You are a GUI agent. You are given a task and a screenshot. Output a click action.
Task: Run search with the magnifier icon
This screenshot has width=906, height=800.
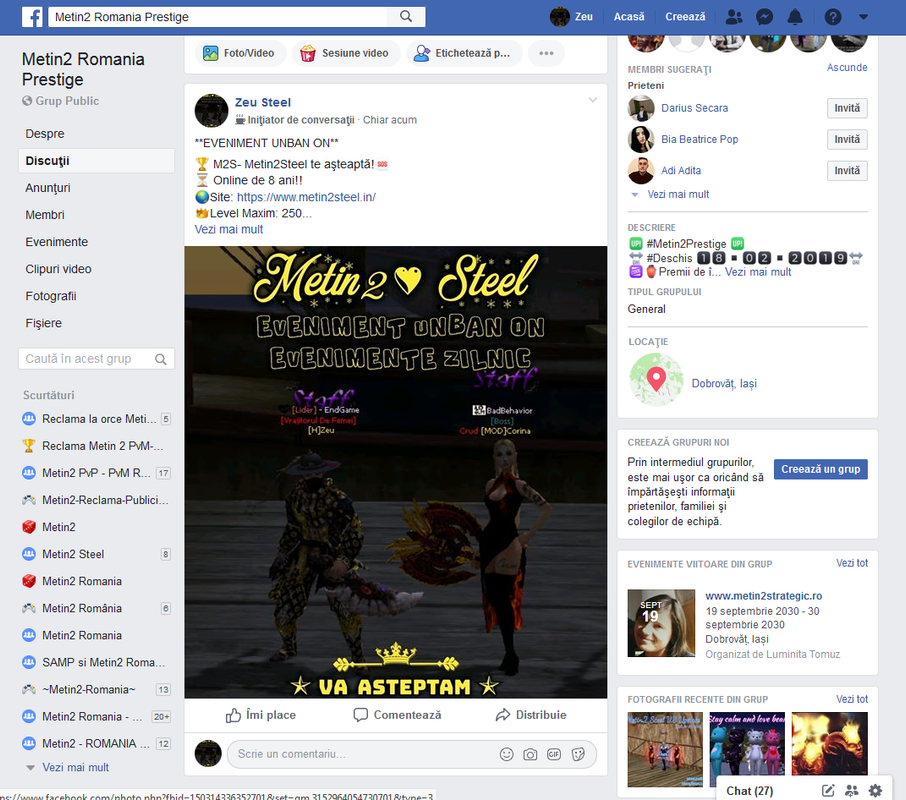coord(406,17)
